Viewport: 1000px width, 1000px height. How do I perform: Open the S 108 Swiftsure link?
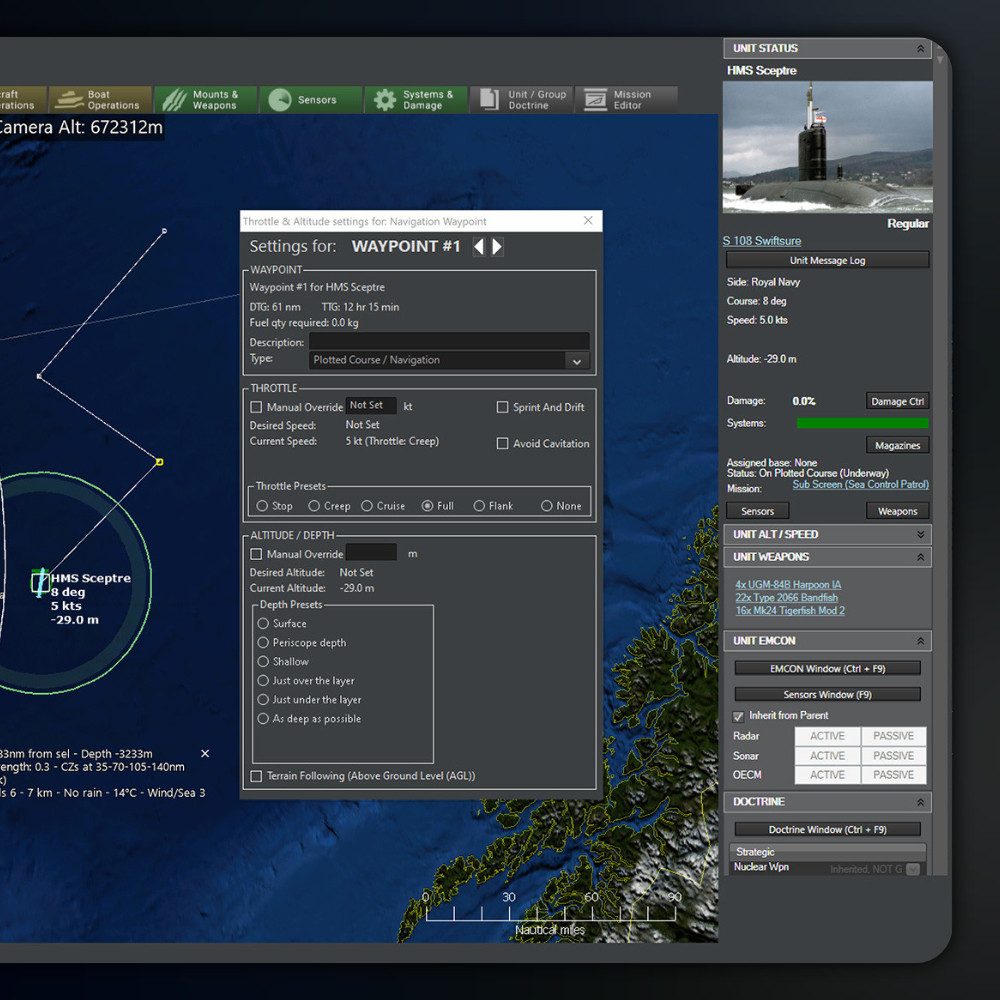point(762,241)
